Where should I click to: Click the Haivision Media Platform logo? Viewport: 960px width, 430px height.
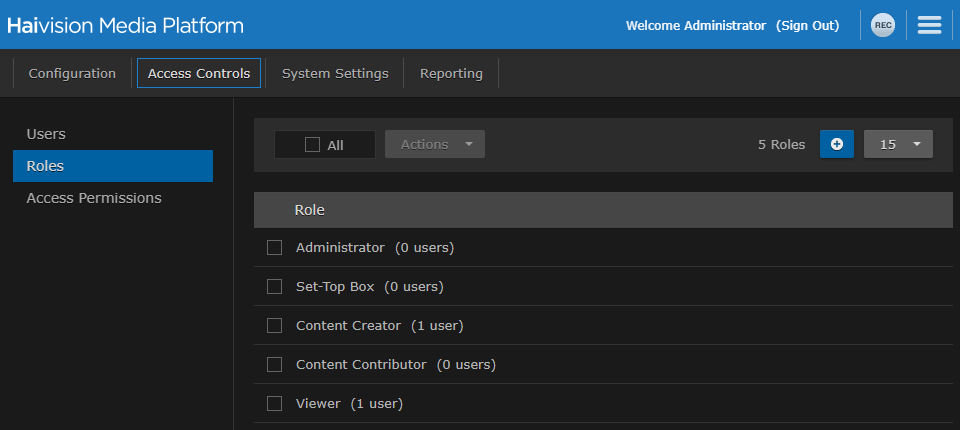click(x=125, y=26)
